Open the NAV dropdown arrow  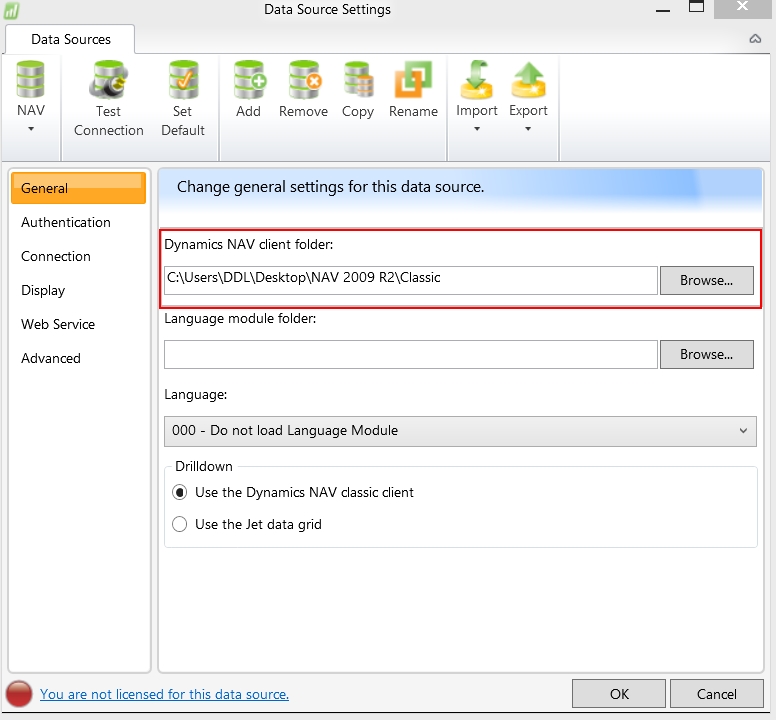tap(31, 129)
